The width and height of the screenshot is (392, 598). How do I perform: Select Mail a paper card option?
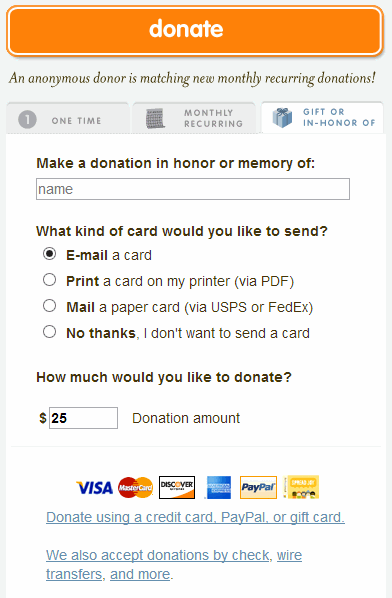50,305
